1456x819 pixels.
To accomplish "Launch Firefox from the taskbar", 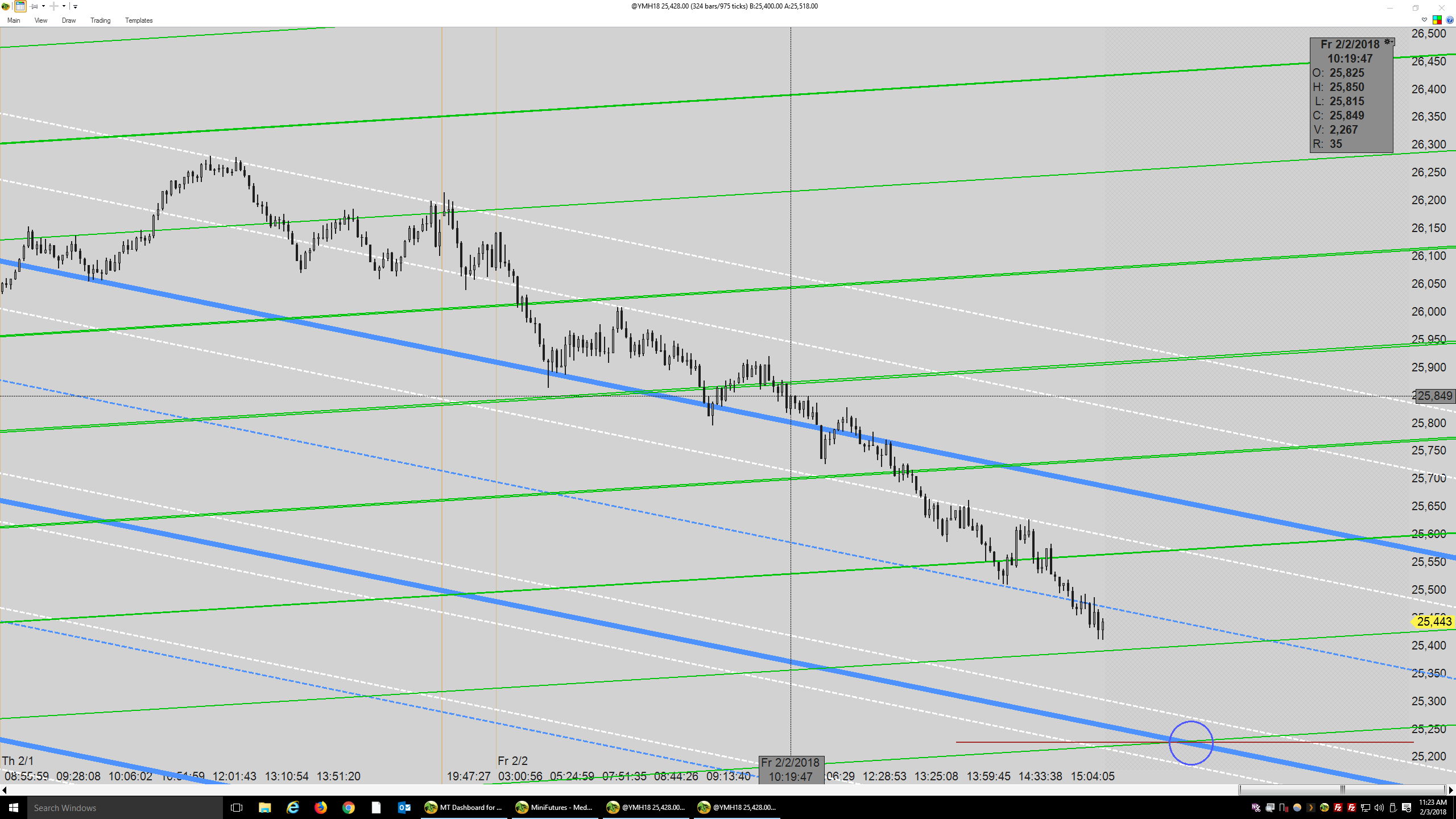I will [x=320, y=808].
